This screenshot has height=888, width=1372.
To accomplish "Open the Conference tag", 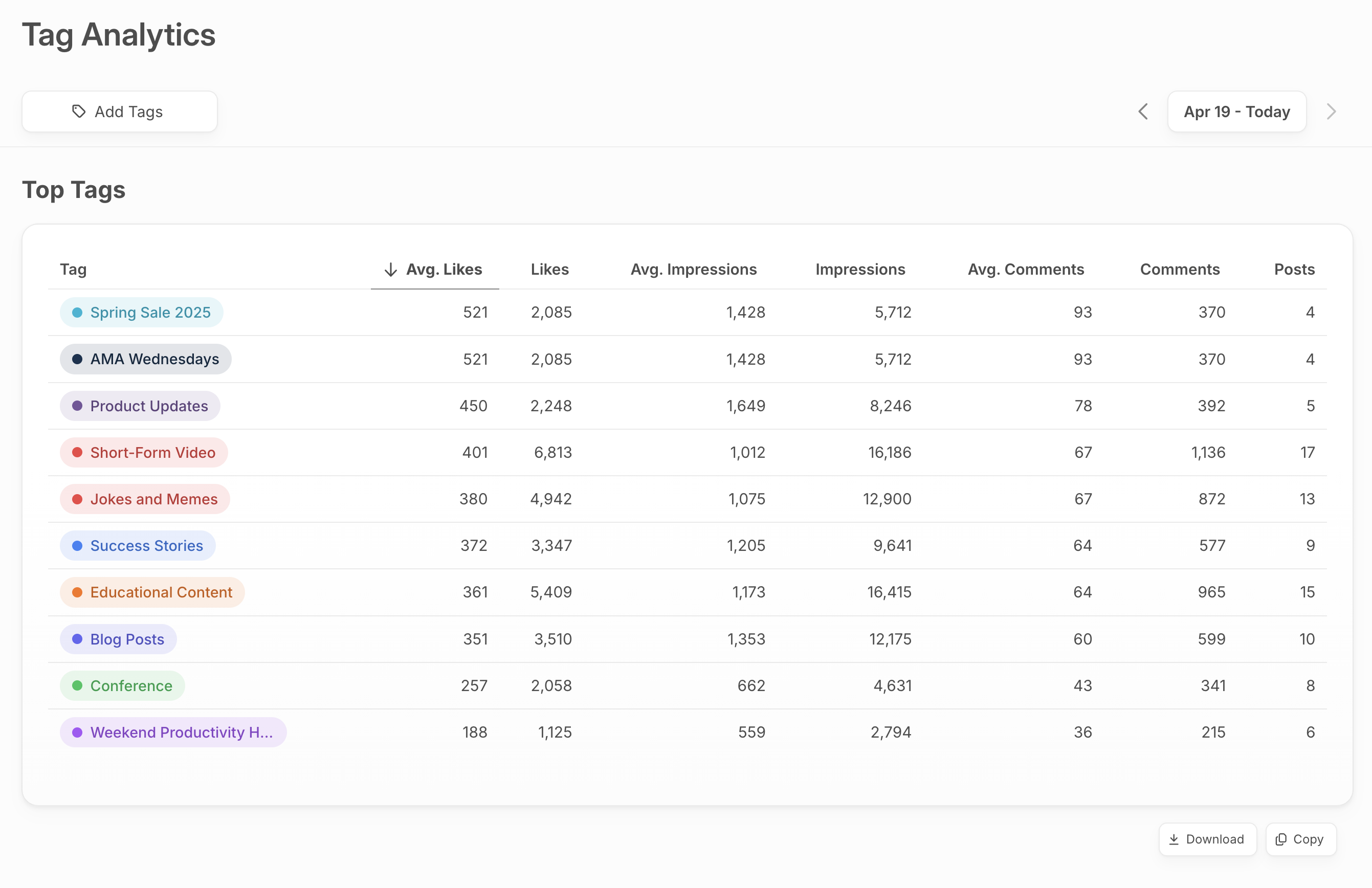I will pyautogui.click(x=122, y=686).
